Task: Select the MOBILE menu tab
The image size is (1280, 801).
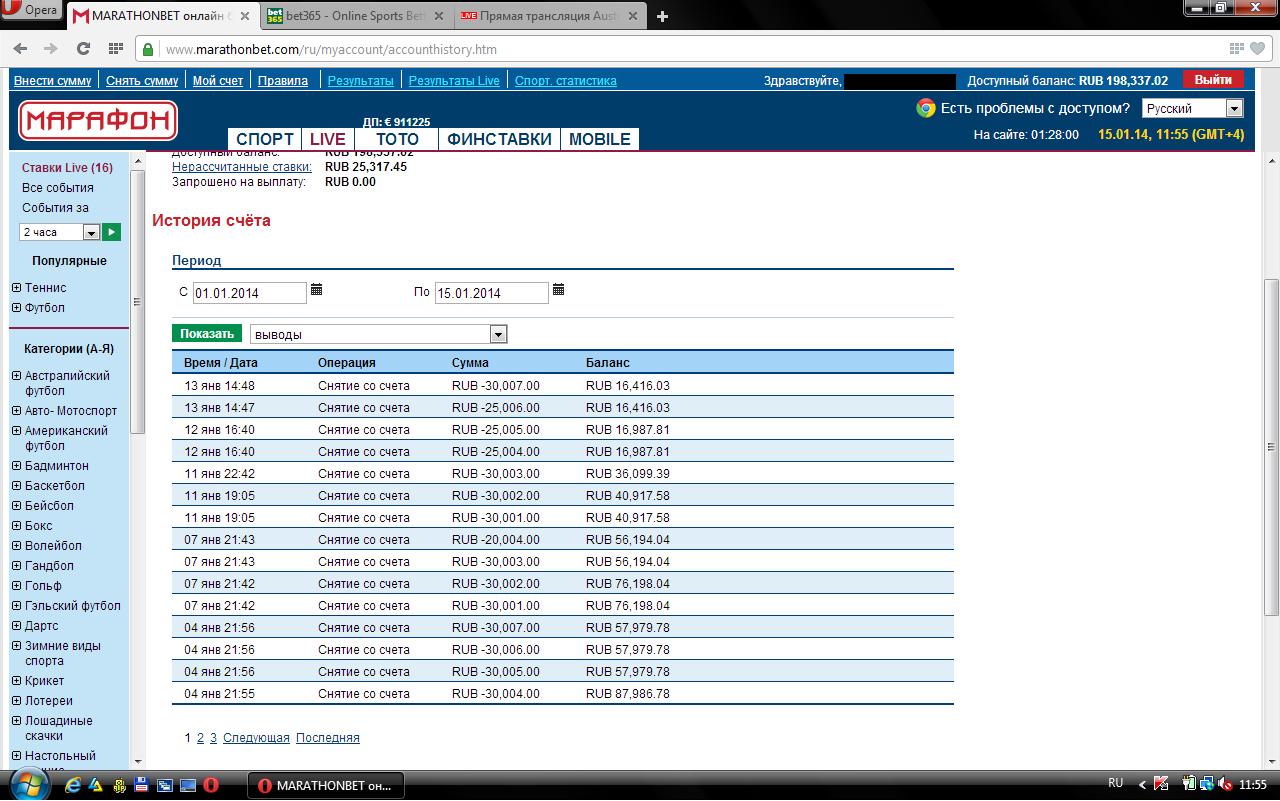Action: (x=600, y=139)
